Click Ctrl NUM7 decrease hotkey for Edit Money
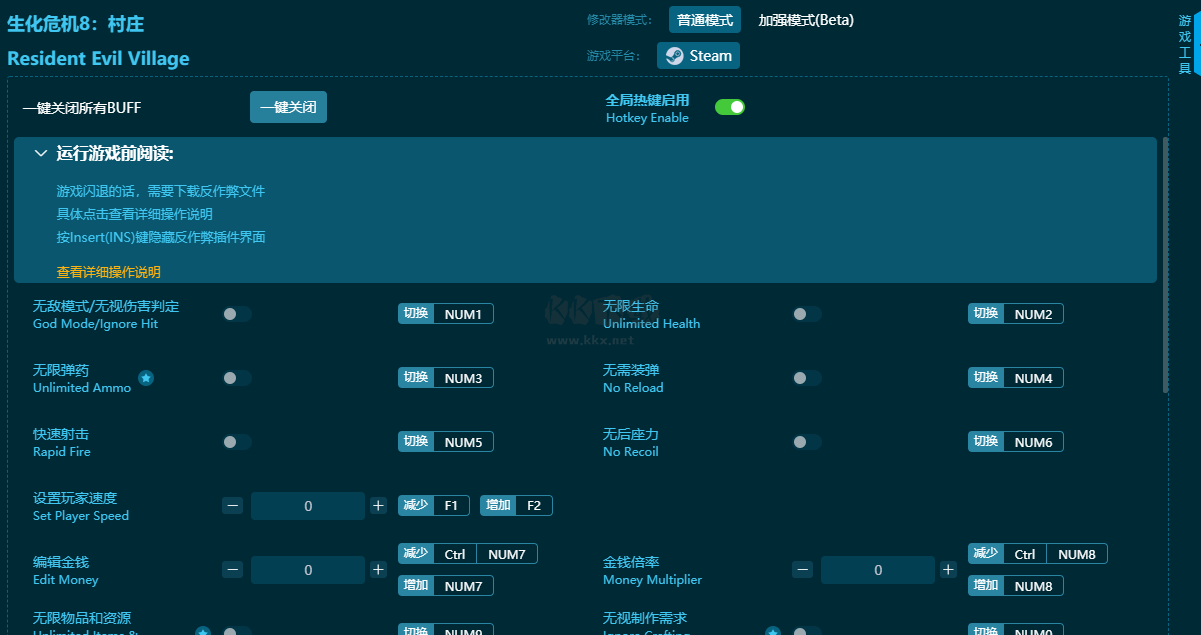This screenshot has width=1201, height=635. coord(468,554)
